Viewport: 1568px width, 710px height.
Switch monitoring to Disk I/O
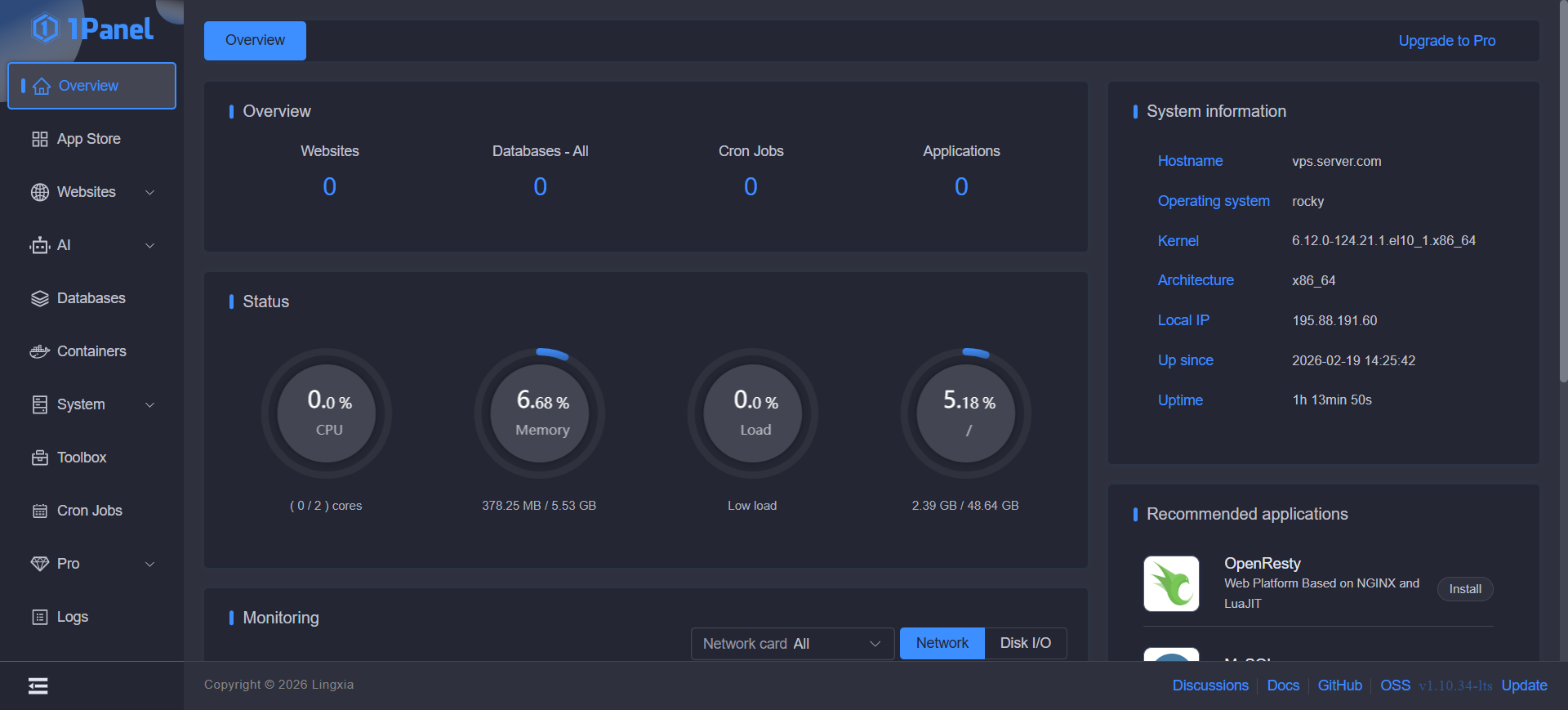tap(1025, 643)
